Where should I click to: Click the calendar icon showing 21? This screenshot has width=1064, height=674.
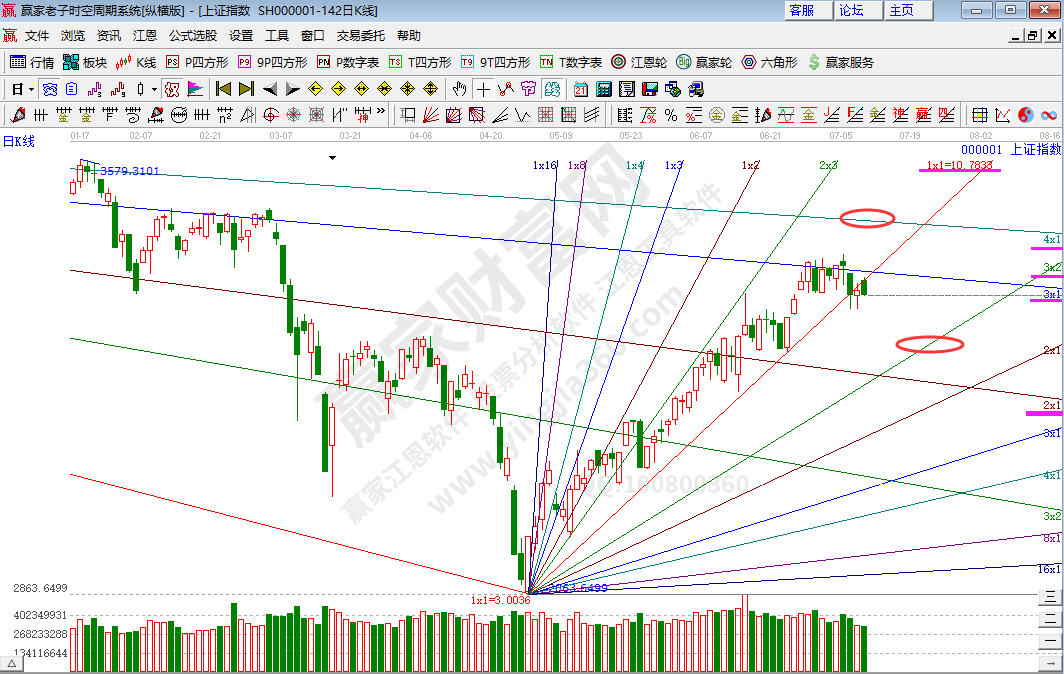580,89
